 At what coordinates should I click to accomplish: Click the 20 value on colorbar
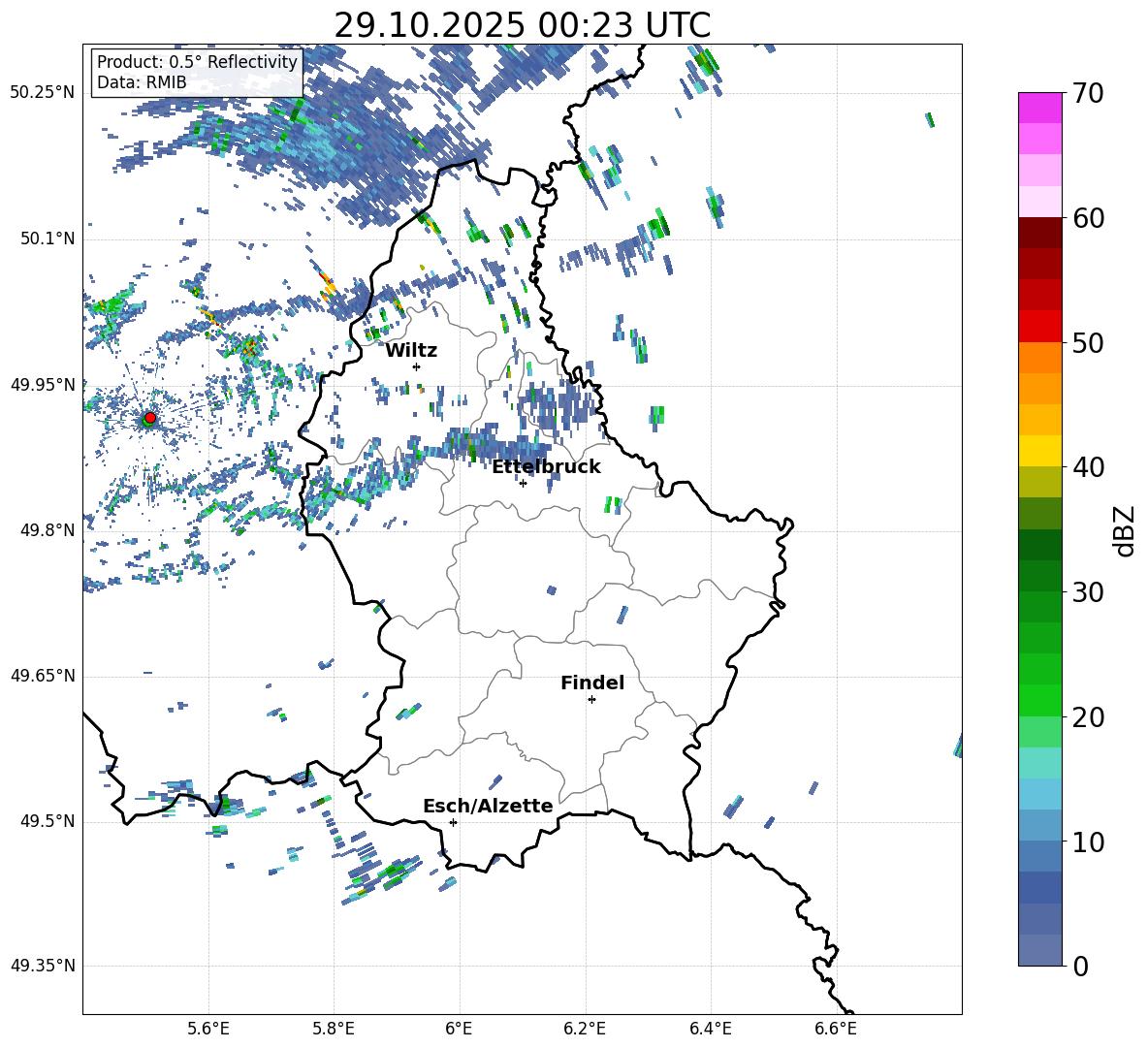coord(1088,717)
